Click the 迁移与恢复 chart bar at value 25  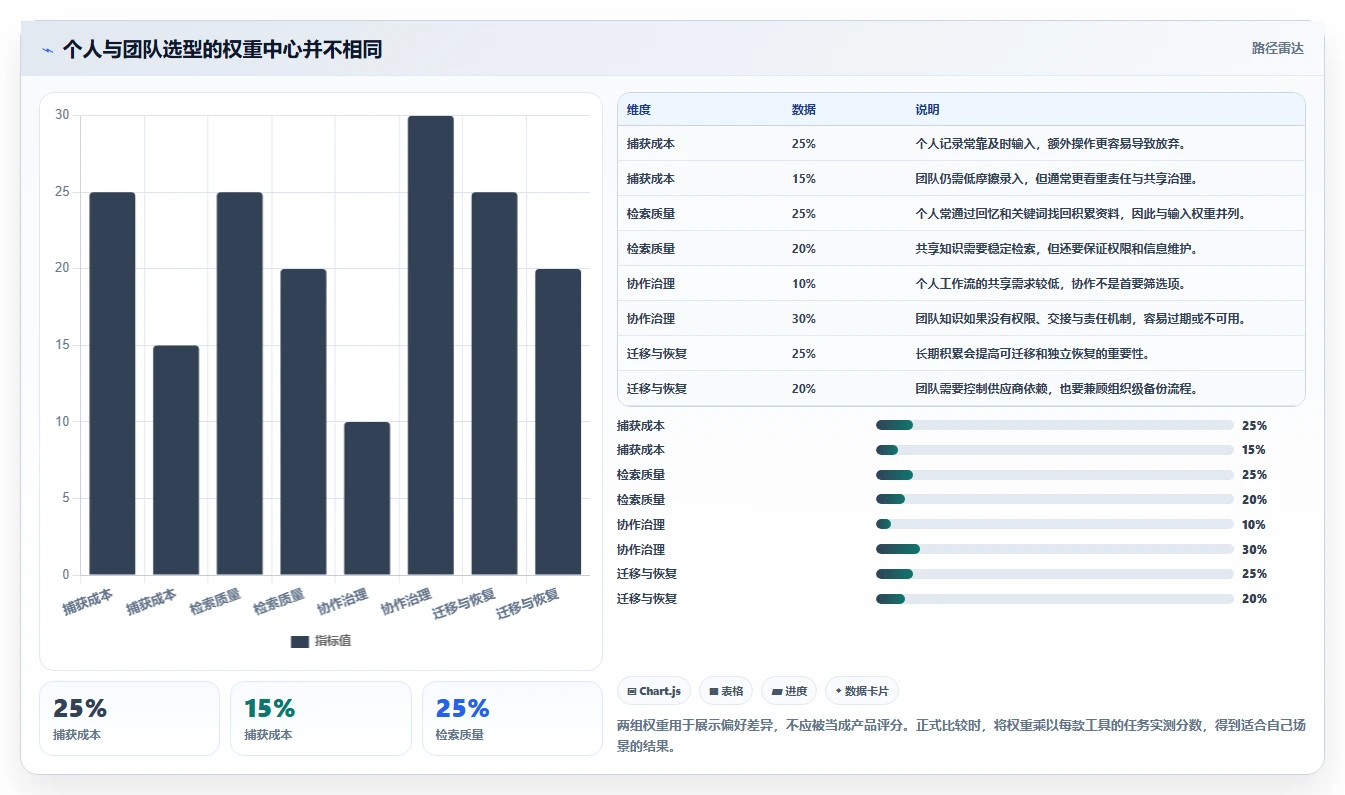click(494, 383)
